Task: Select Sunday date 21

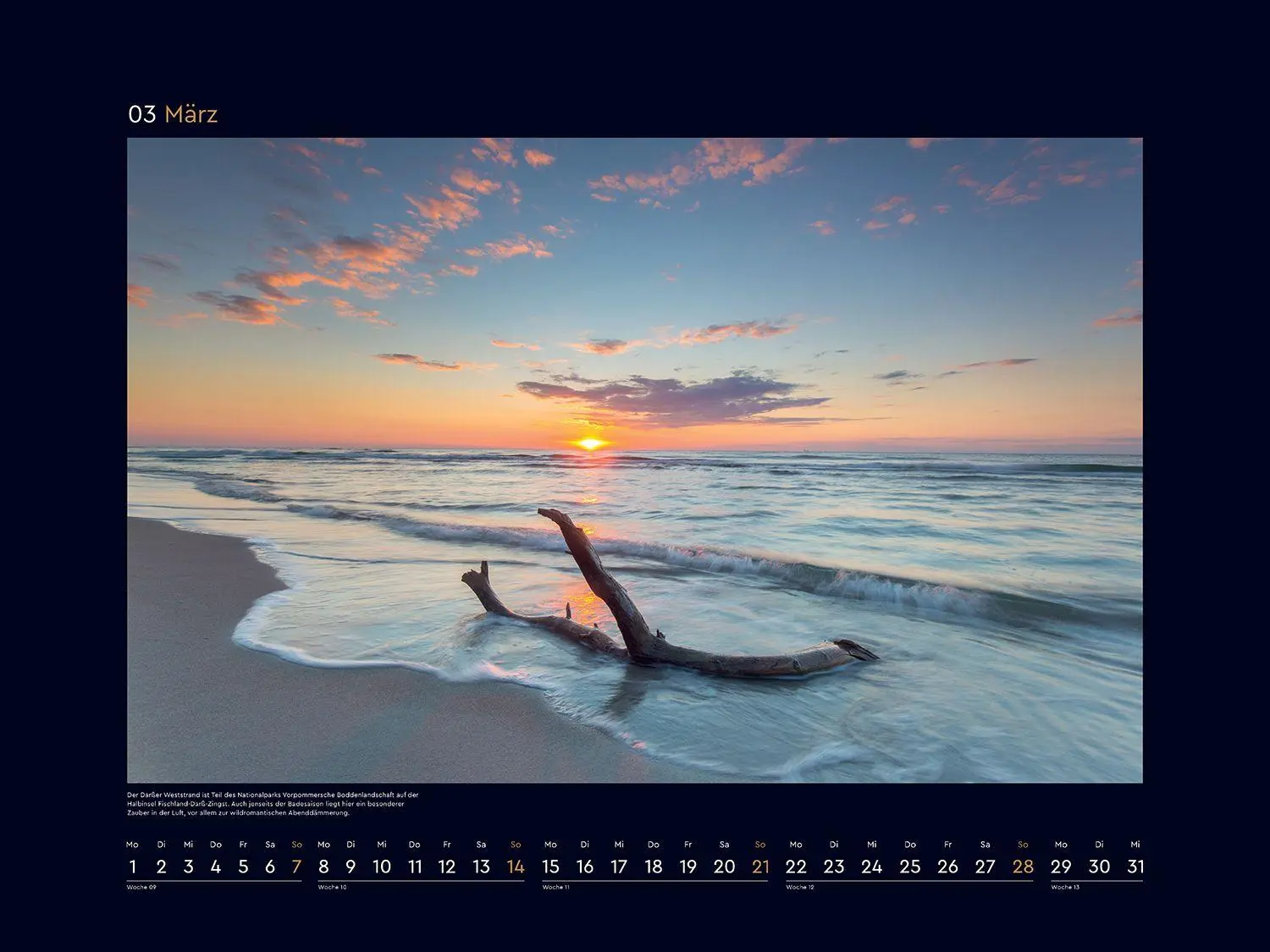Action: [760, 867]
